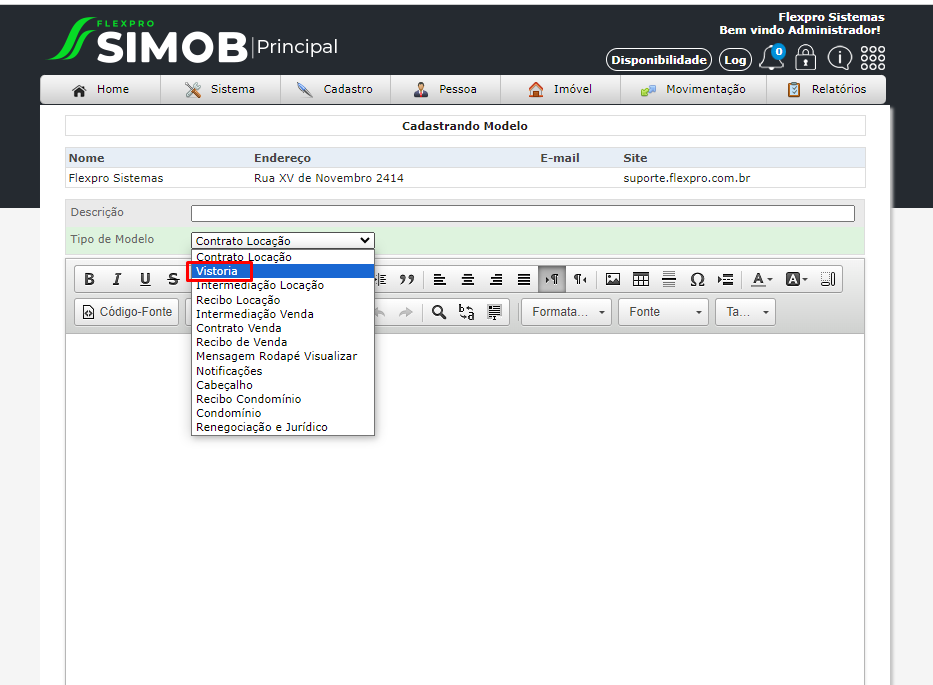Image resolution: width=933 pixels, height=685 pixels.
Task: Toggle strikethrough formatting
Action: (x=173, y=279)
